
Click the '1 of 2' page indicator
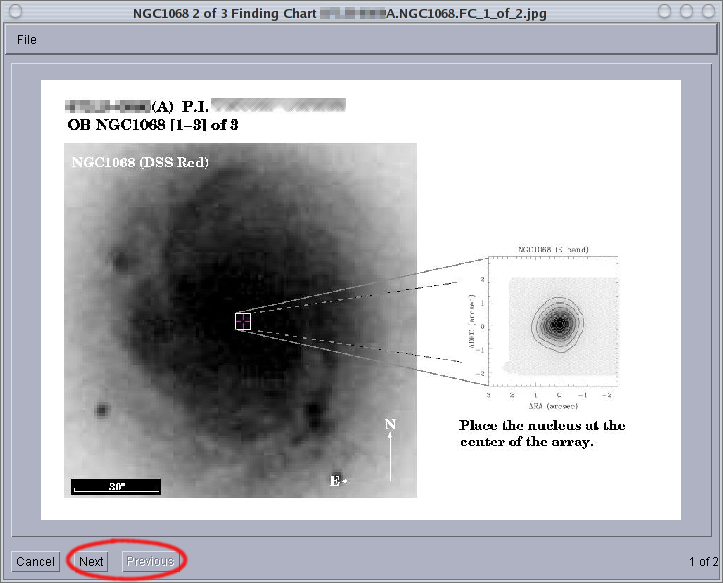[x=702, y=562]
